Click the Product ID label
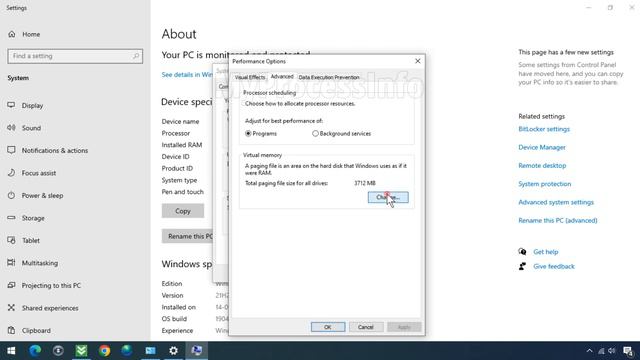 (x=177, y=168)
